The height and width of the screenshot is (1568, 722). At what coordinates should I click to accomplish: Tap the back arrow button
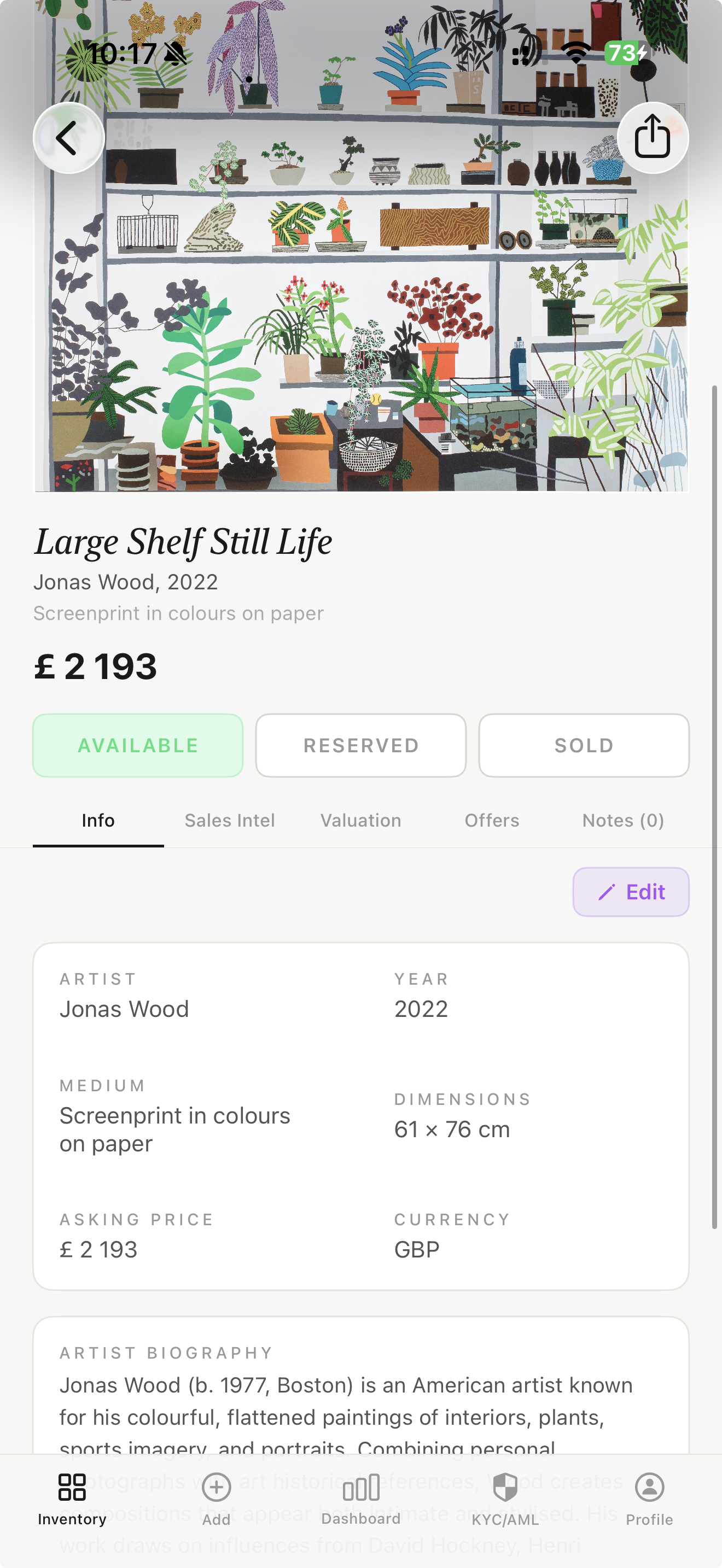click(68, 138)
